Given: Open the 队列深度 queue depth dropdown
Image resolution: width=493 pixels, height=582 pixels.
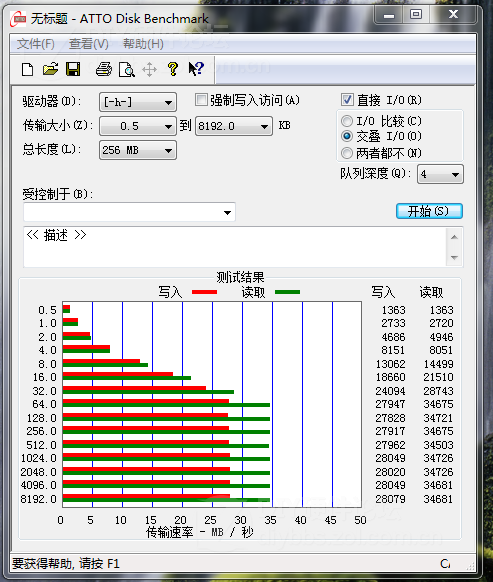Looking at the screenshot, I should [x=440, y=174].
